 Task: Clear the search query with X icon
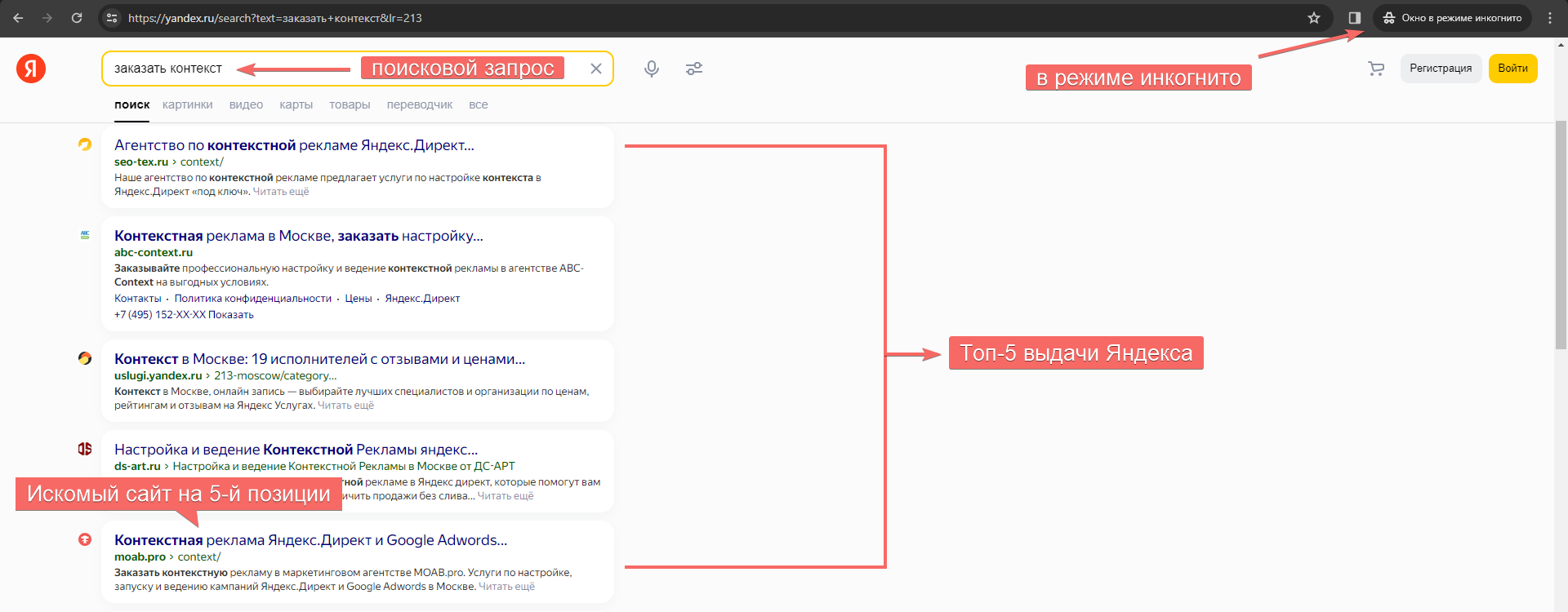[596, 69]
